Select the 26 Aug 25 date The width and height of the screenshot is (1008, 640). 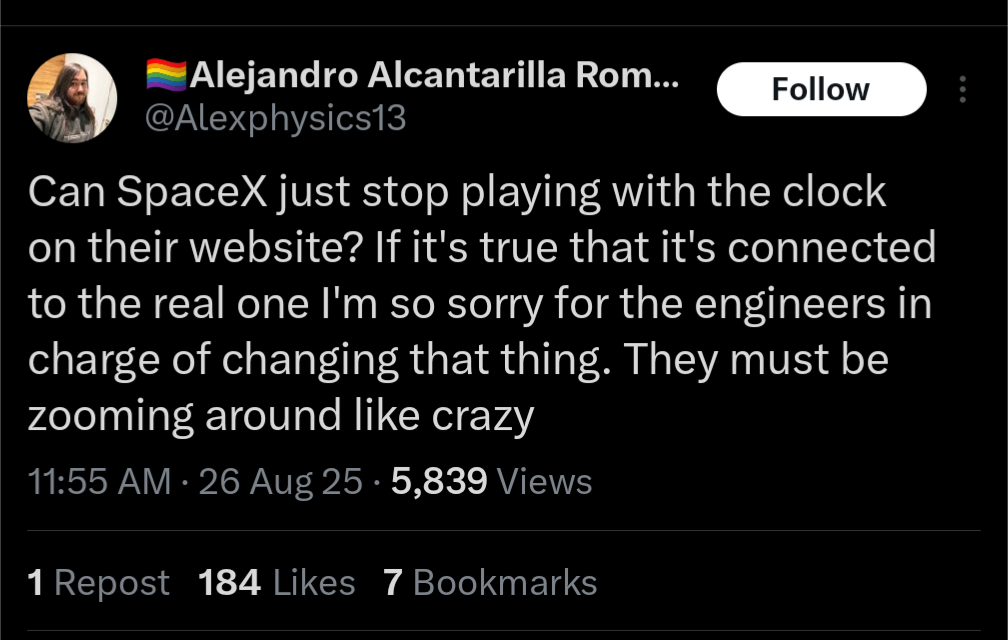pos(281,481)
